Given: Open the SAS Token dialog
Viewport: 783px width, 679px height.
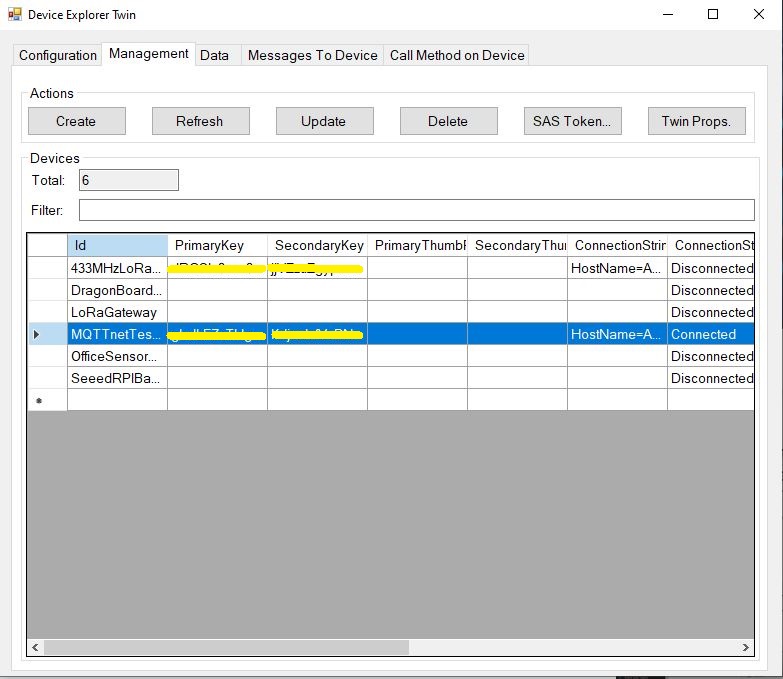Looking at the screenshot, I should (572, 121).
